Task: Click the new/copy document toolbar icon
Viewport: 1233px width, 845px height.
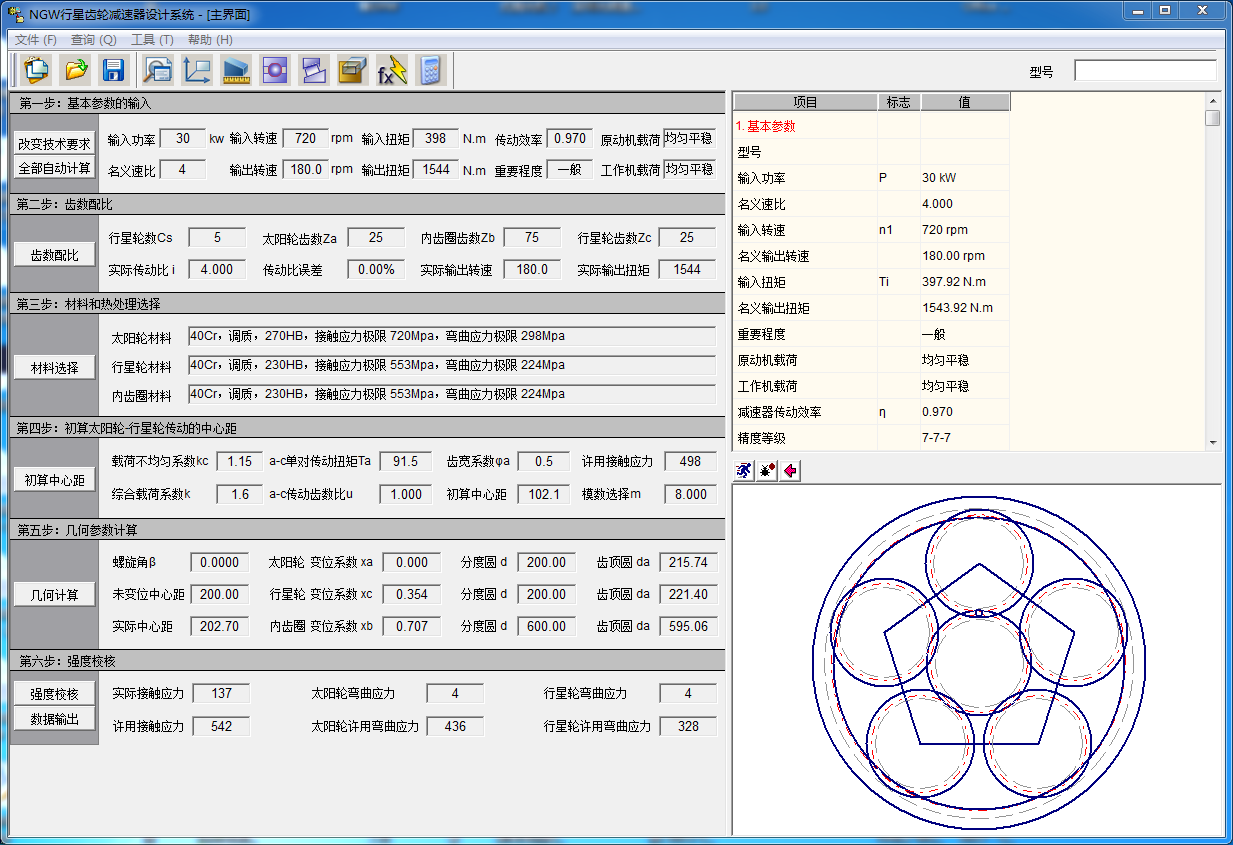Action: click(x=37, y=70)
